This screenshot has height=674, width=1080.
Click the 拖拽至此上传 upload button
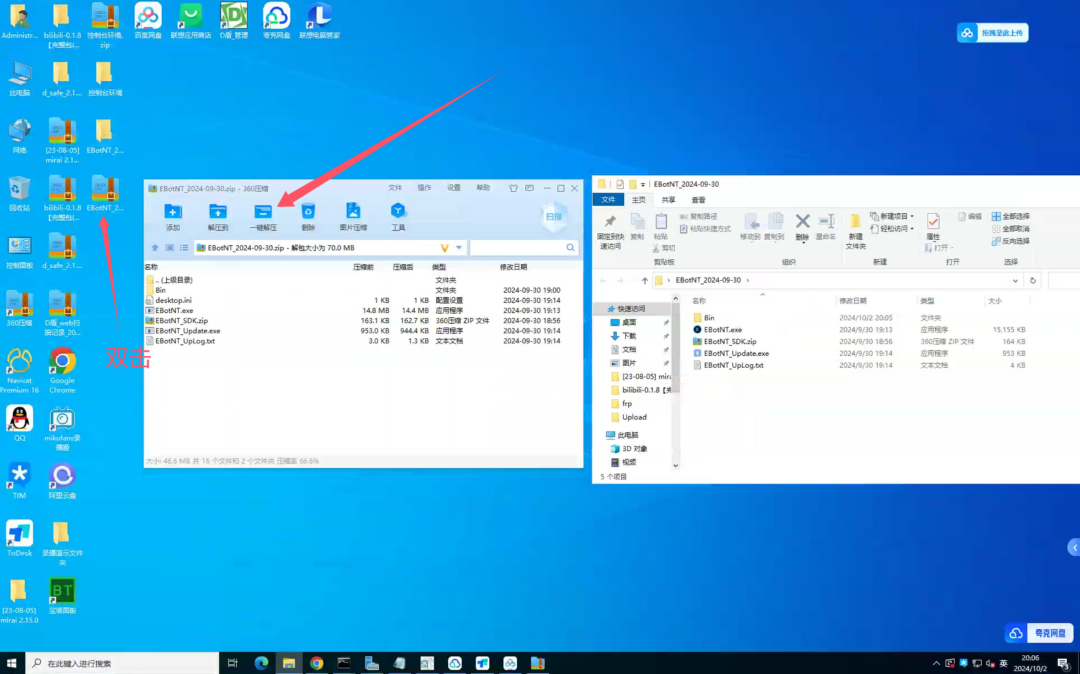pos(992,33)
